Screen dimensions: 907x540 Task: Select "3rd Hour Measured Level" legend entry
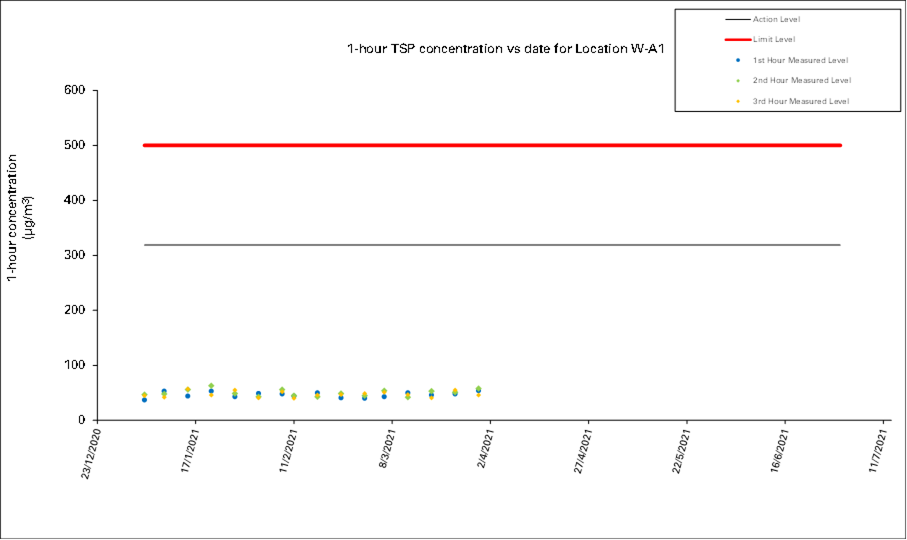click(800, 101)
